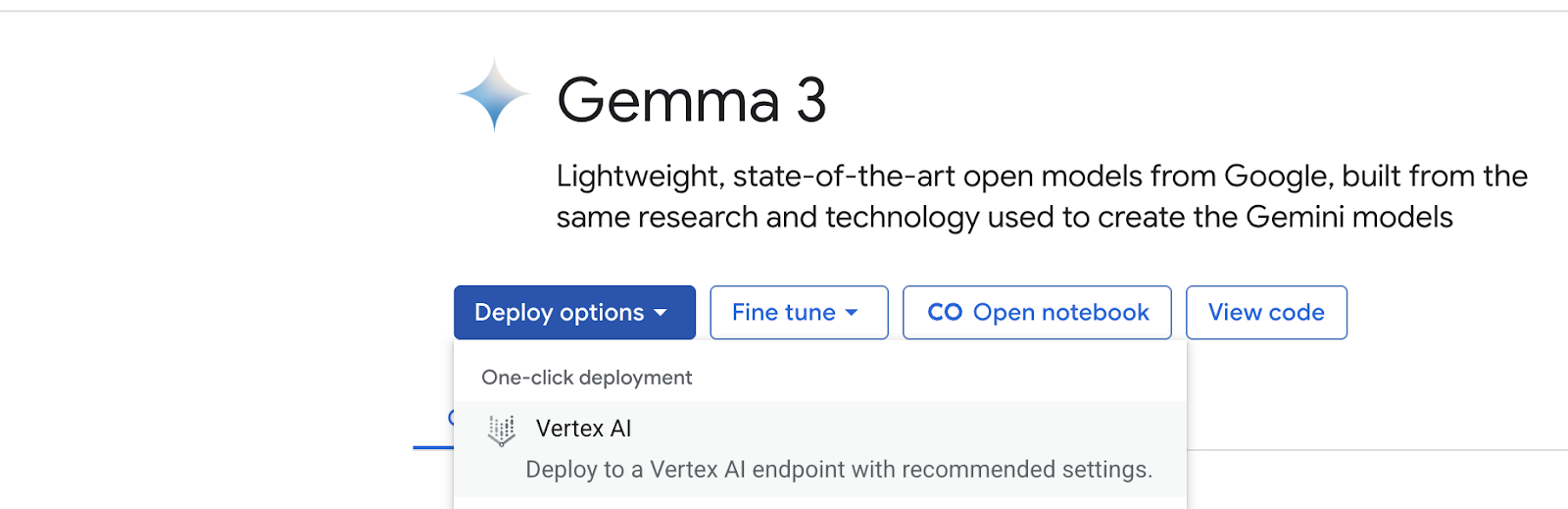
Task: Click the Gemma sparkle logo icon
Action: click(494, 95)
